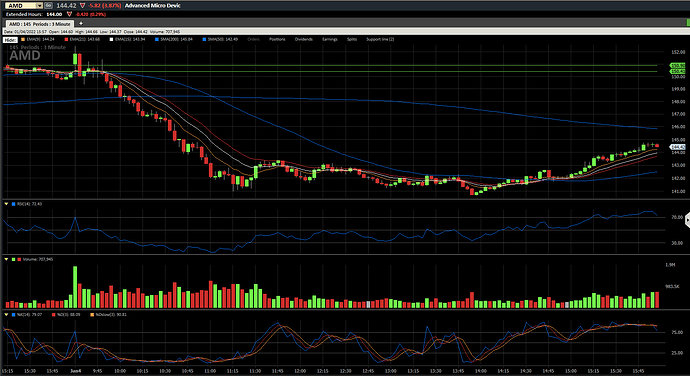Click the Volume red color swatch

click(x=19, y=260)
